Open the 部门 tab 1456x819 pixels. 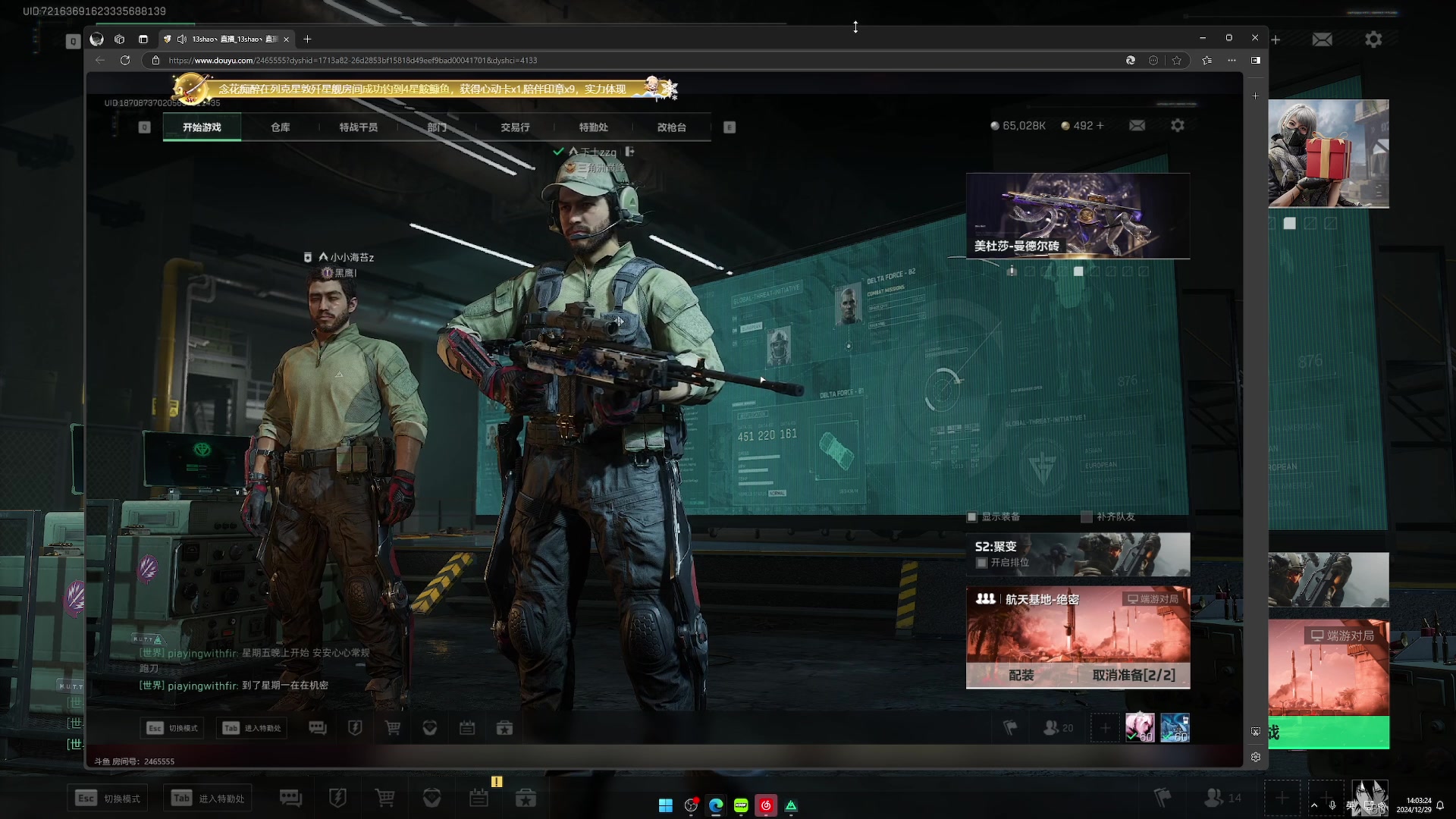(x=437, y=127)
